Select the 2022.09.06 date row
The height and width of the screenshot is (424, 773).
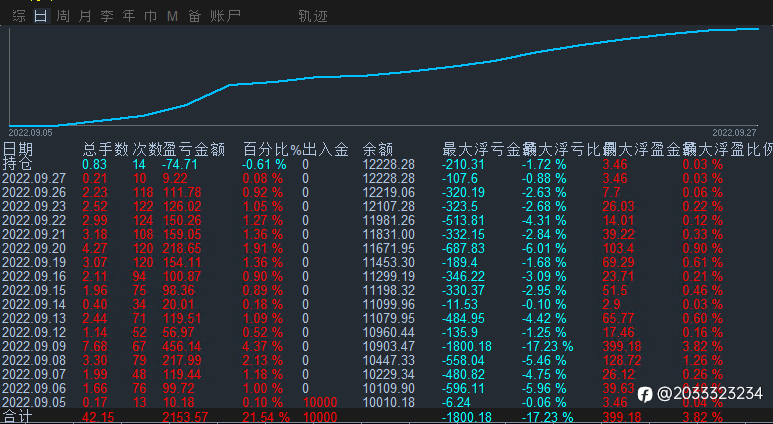[34, 388]
